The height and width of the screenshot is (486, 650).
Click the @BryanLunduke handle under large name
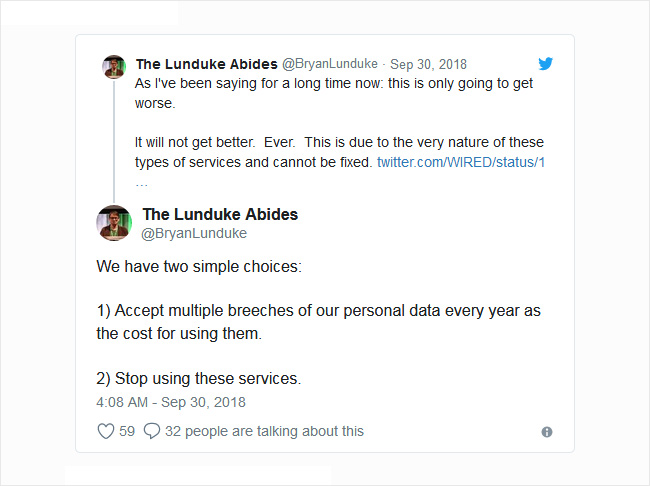coord(194,233)
